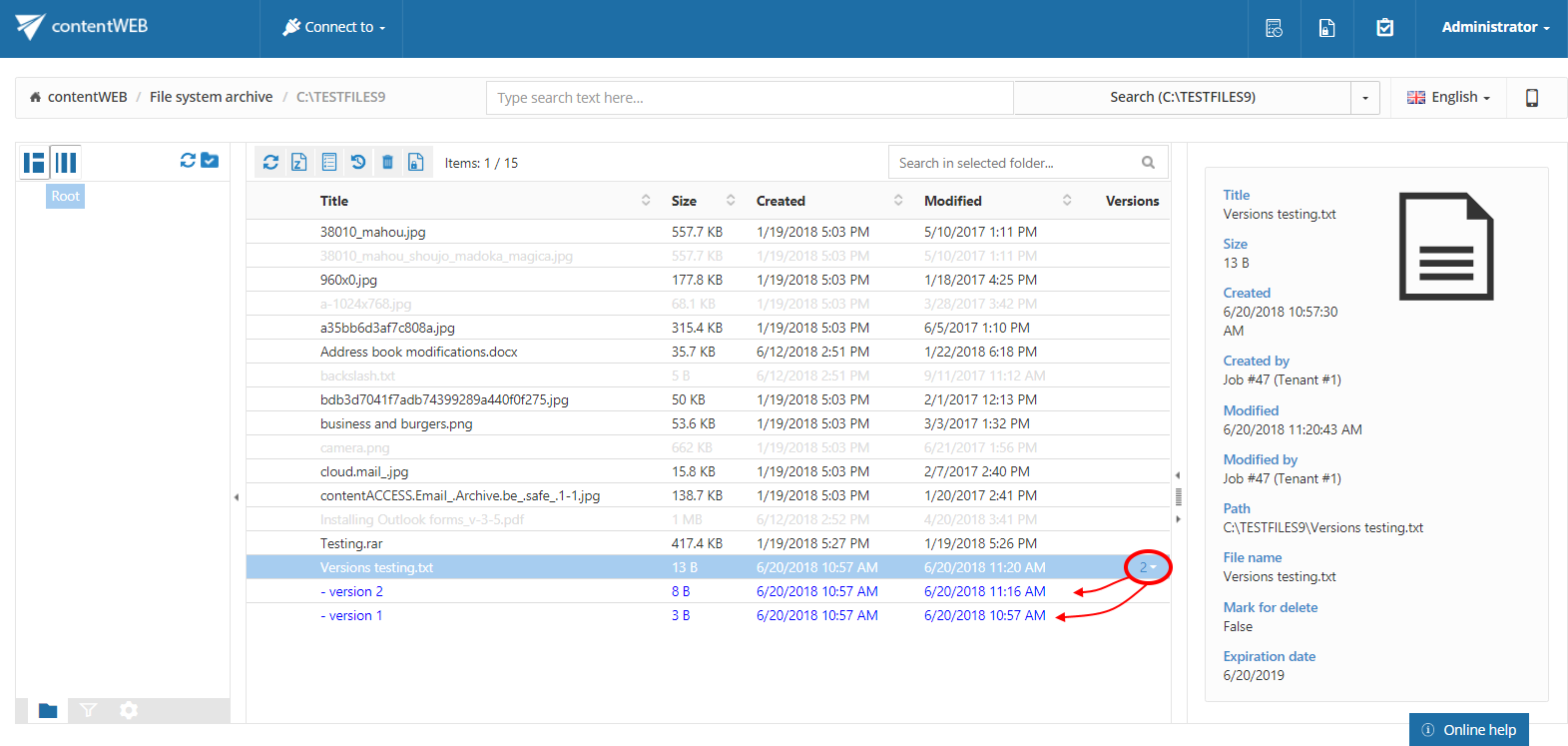Select Installing Outlook forms_v-3-5.pdf row

click(x=709, y=519)
